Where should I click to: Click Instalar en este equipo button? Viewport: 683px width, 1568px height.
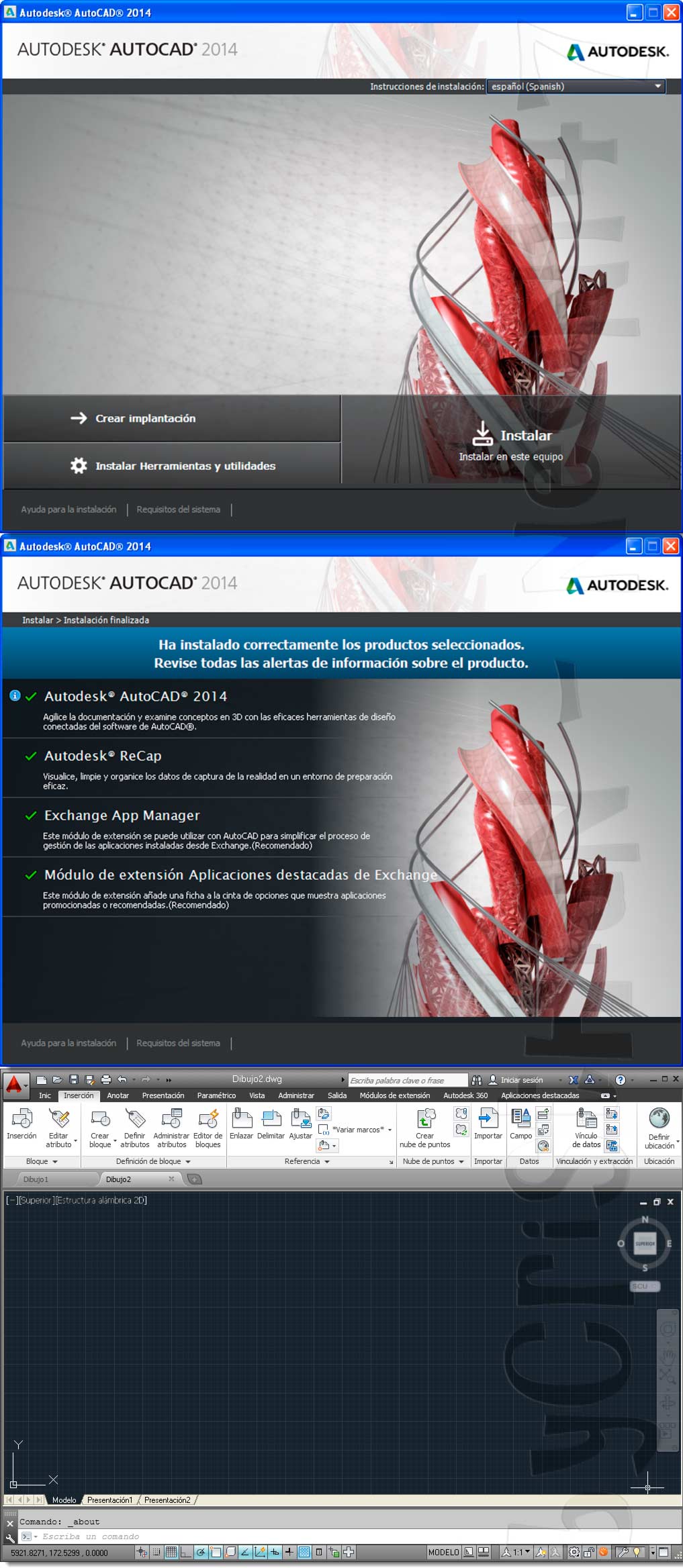pyautogui.click(x=511, y=441)
